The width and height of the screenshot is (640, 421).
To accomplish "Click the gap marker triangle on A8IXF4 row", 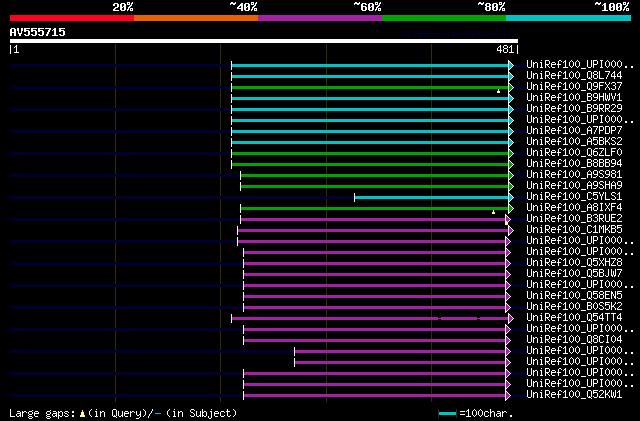I will tap(493, 212).
